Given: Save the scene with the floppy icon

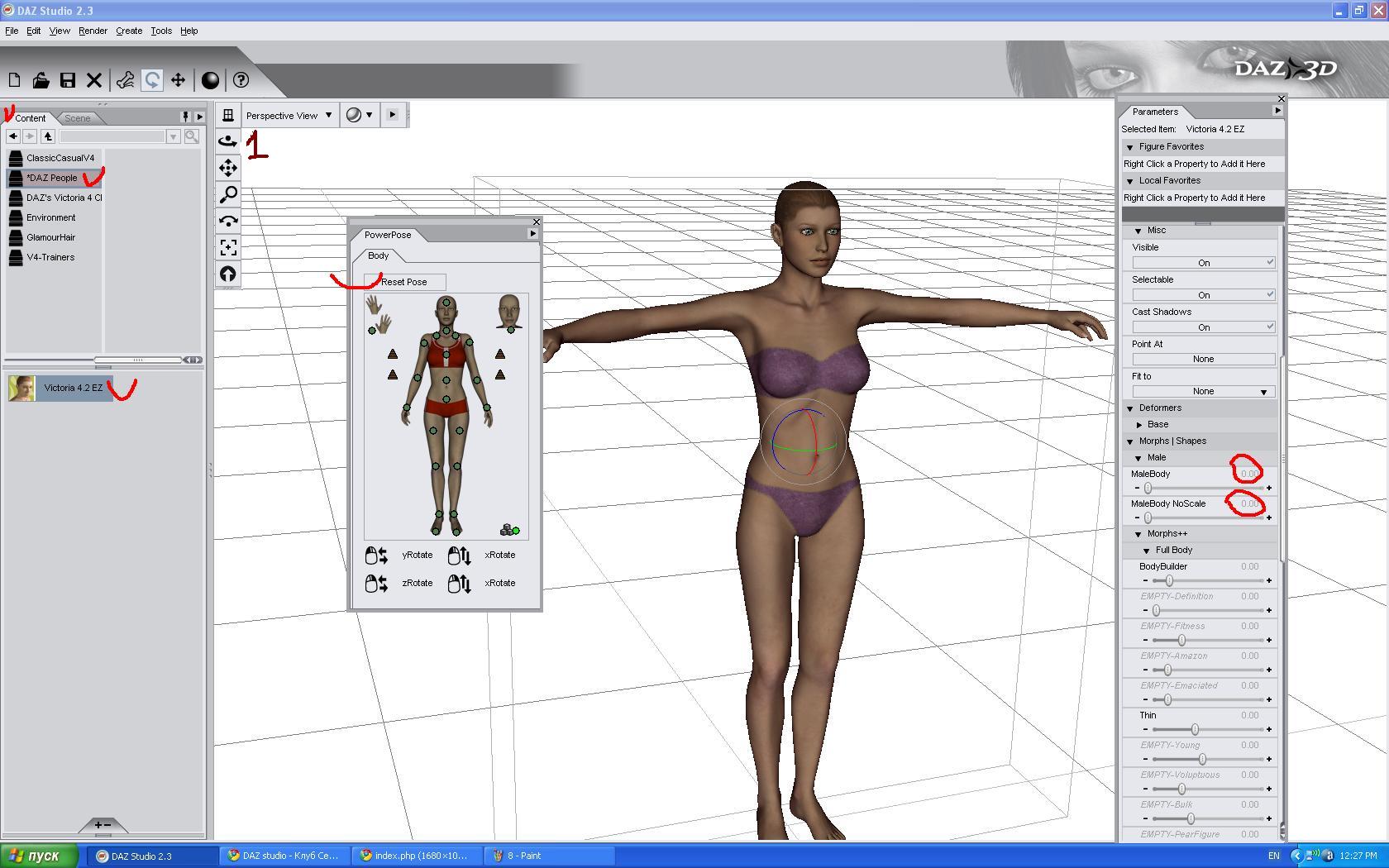Looking at the screenshot, I should pyautogui.click(x=68, y=80).
